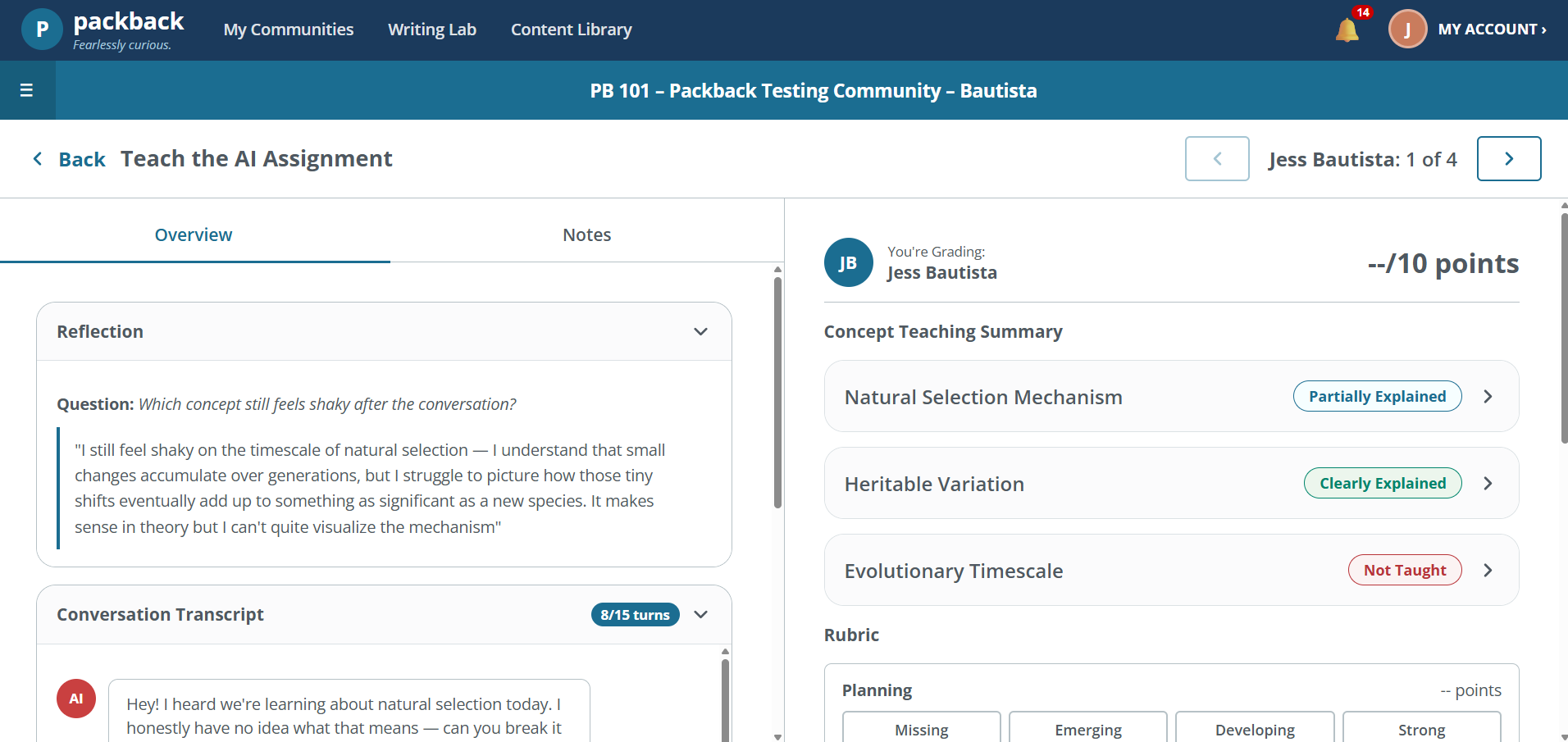Switch to the Notes tab
Image resolution: width=1568 pixels, height=742 pixels.
586,234
